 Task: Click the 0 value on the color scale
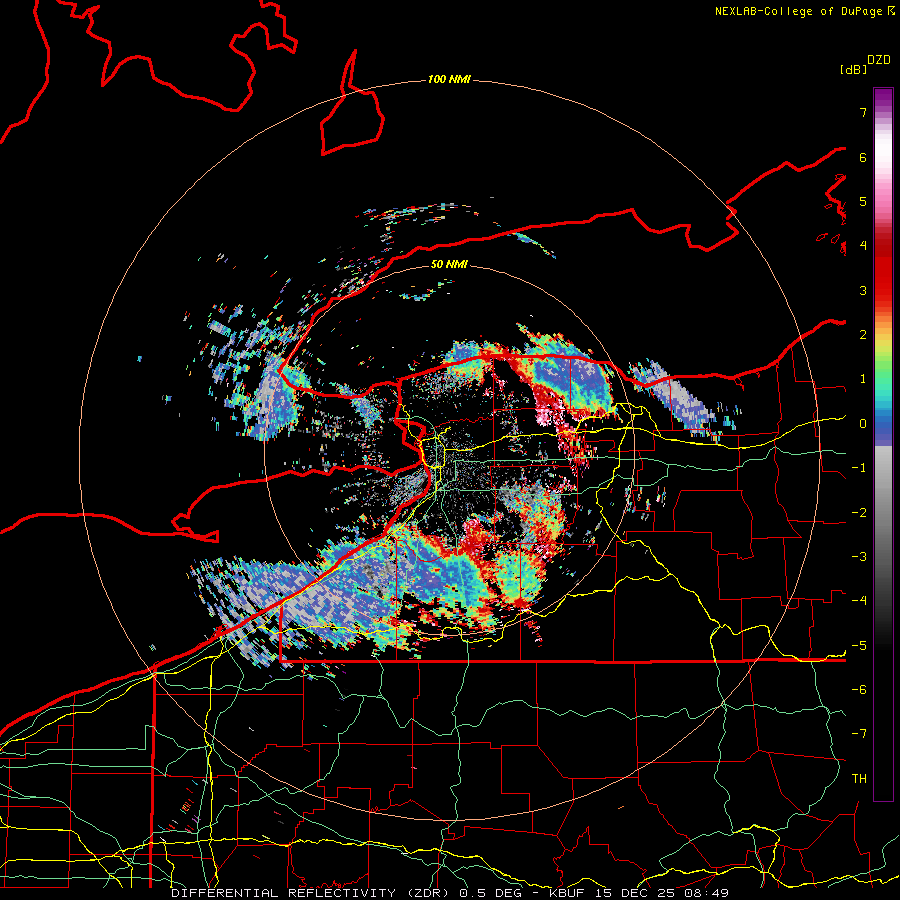pyautogui.click(x=863, y=424)
